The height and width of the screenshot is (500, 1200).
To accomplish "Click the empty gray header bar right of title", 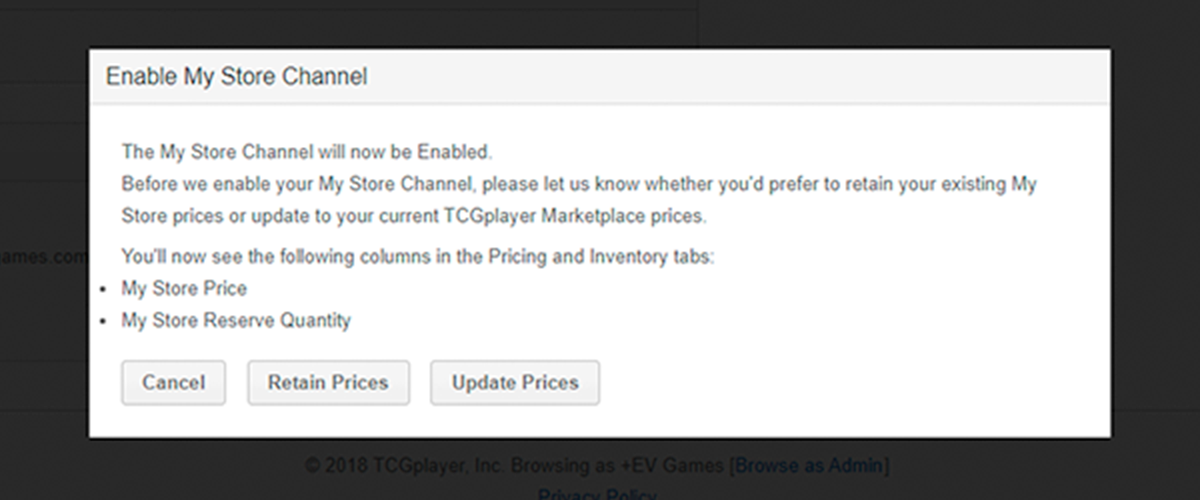I will coord(738,76).
